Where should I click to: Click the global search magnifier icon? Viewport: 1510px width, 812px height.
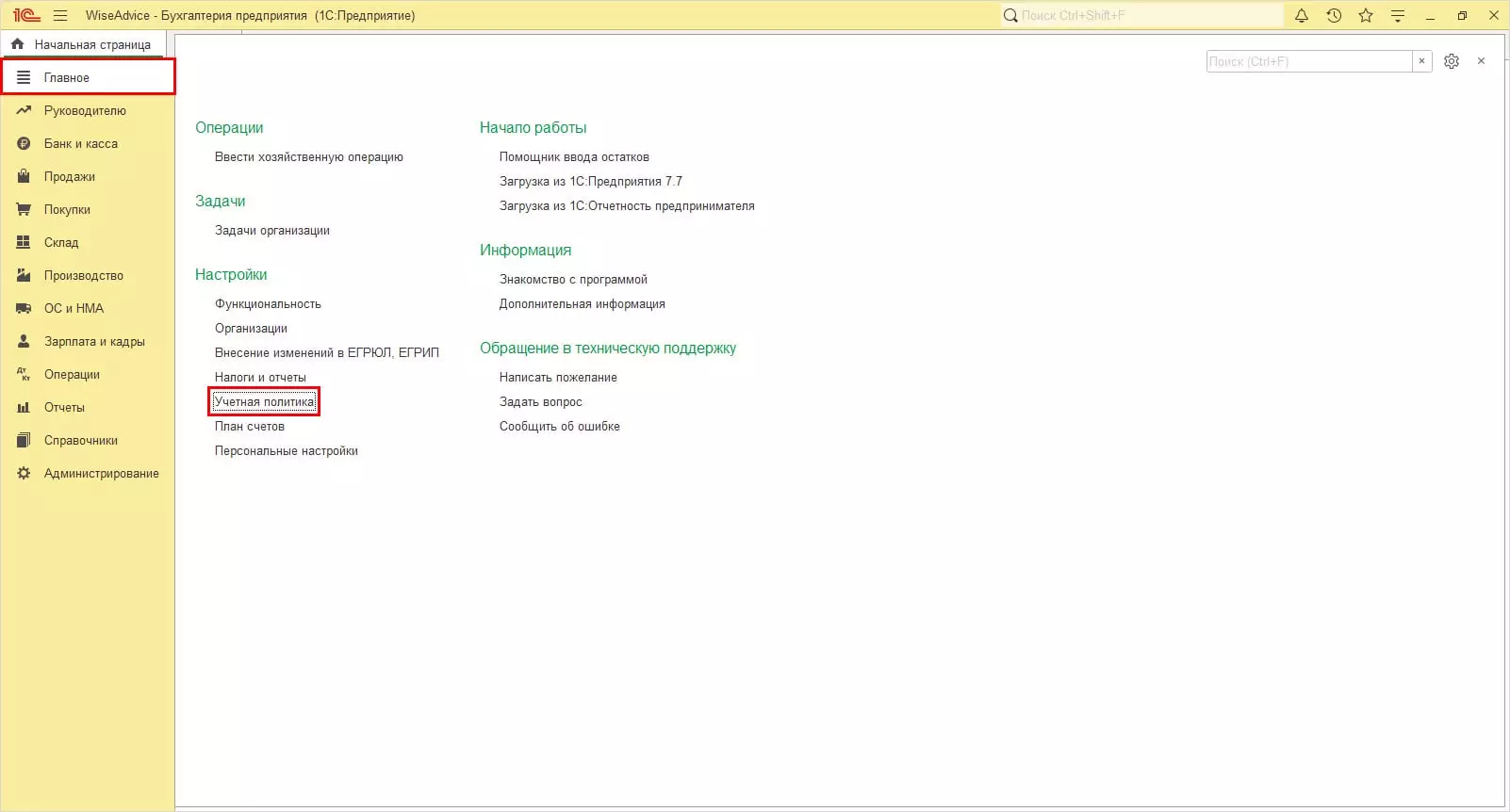[1010, 15]
